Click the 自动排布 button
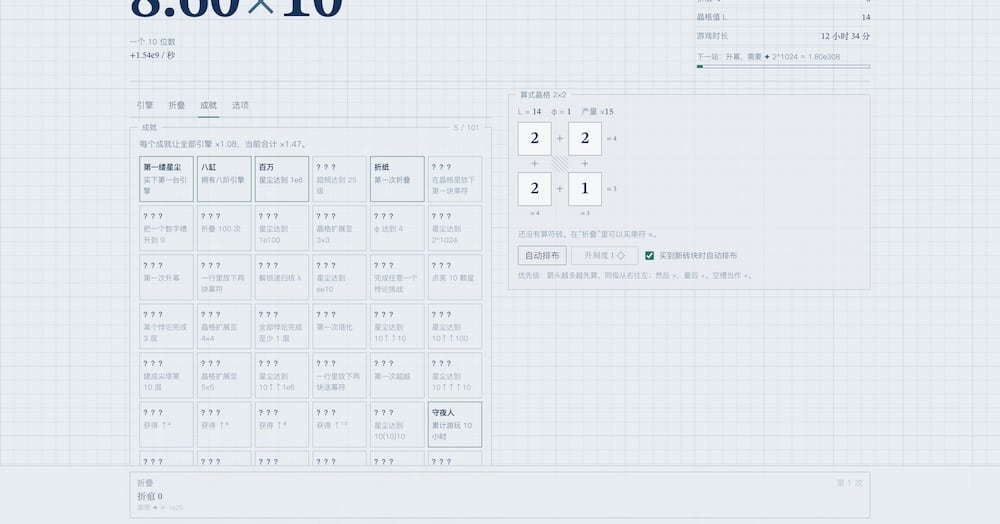The image size is (1000, 524). point(542,255)
